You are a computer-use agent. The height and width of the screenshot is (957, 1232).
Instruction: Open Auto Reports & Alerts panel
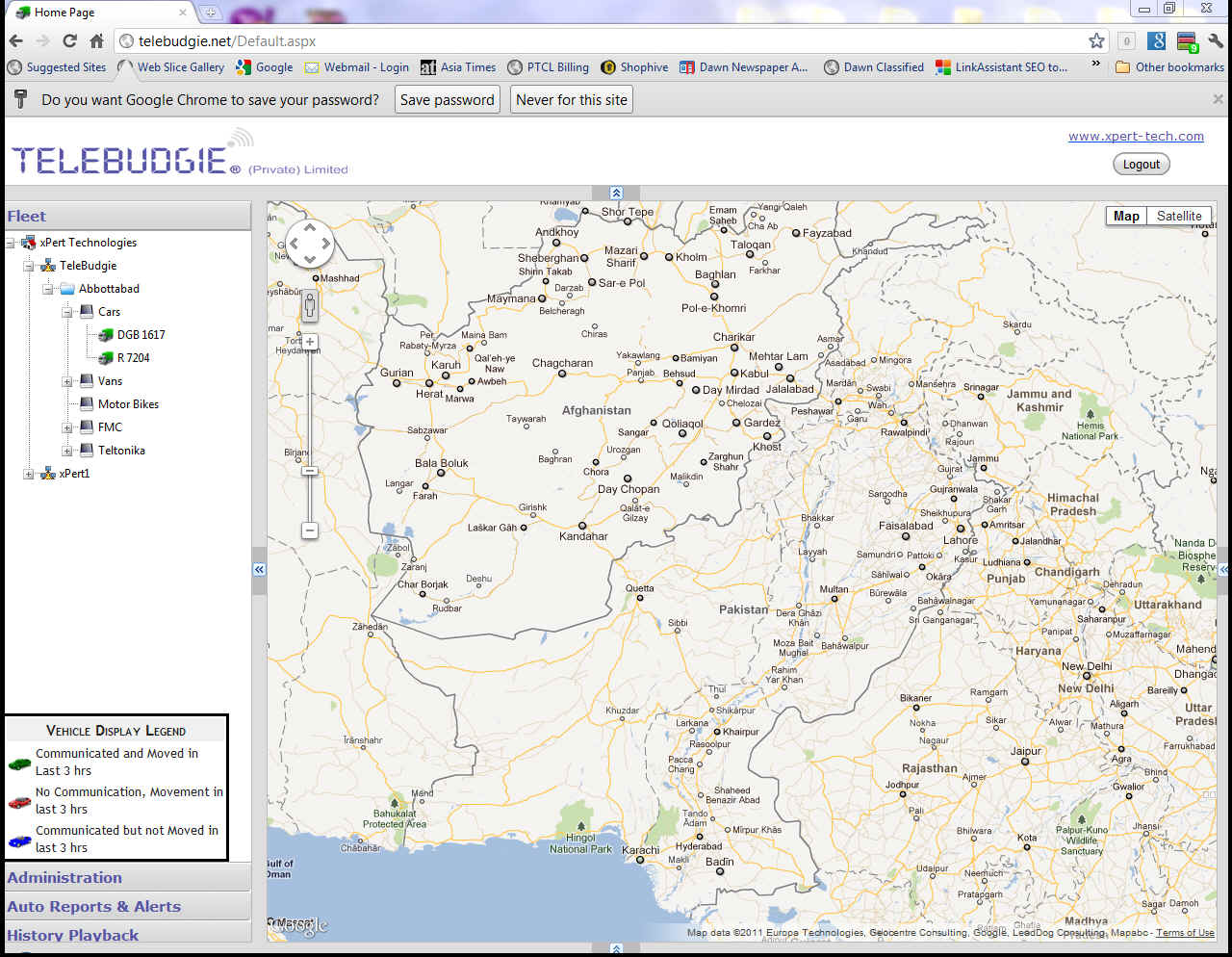[x=128, y=907]
